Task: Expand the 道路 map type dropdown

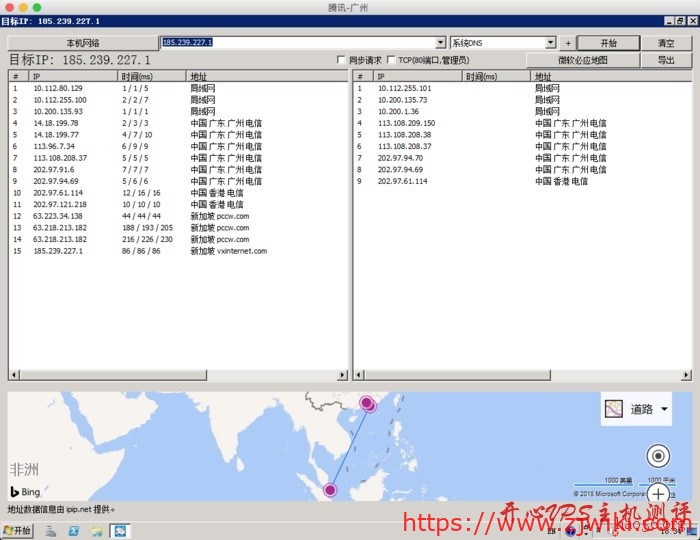Action: click(664, 409)
